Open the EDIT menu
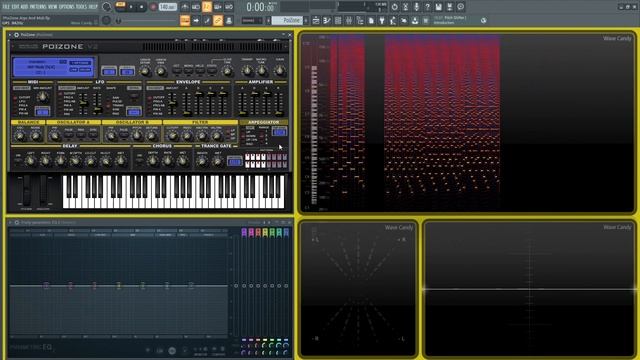The width and height of the screenshot is (640, 360). (15, 7)
